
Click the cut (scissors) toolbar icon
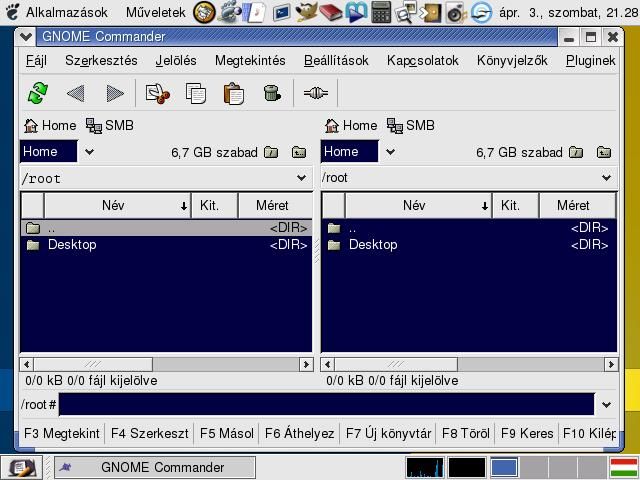[x=158, y=94]
